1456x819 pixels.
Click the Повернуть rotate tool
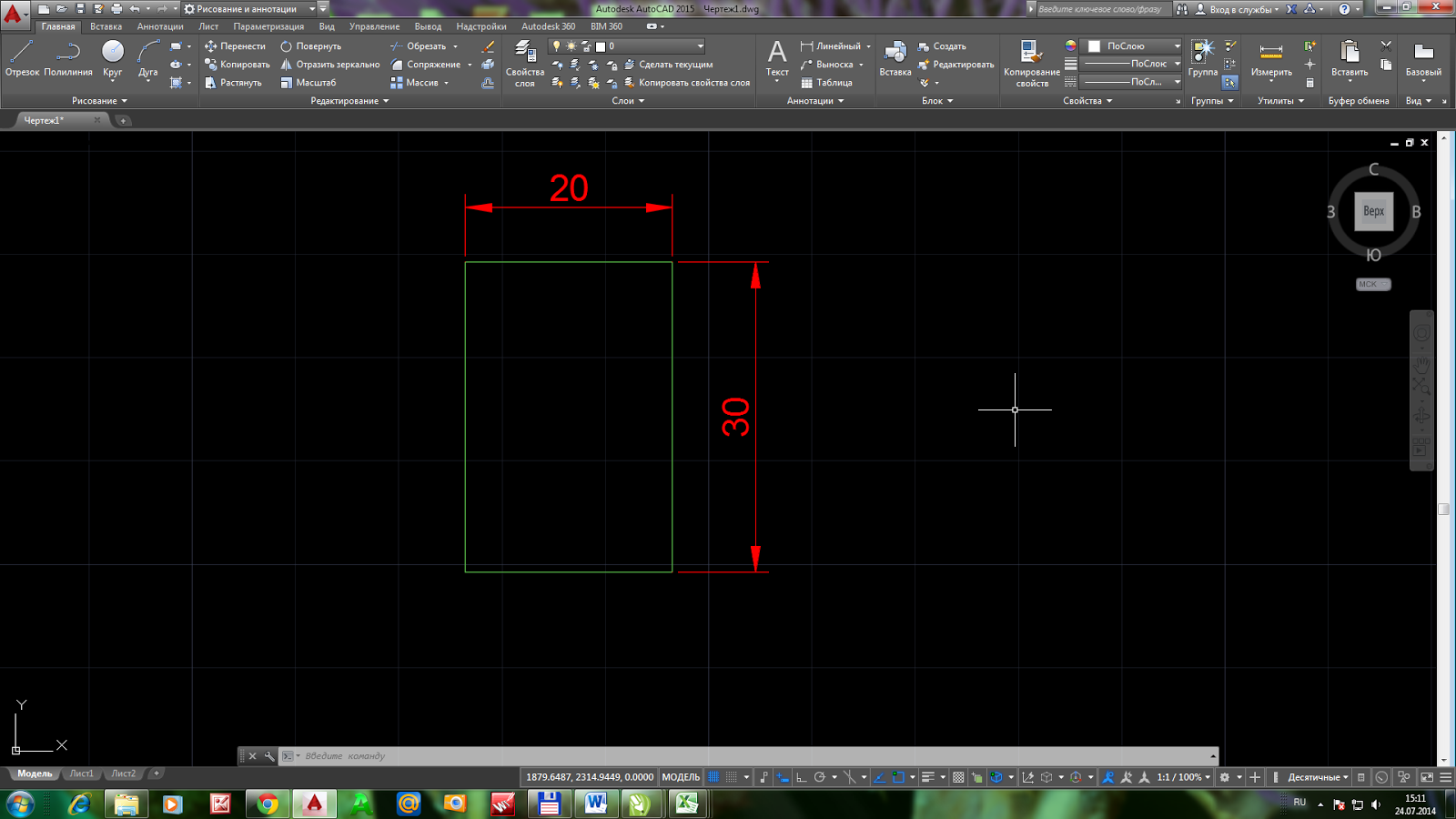coord(310,46)
